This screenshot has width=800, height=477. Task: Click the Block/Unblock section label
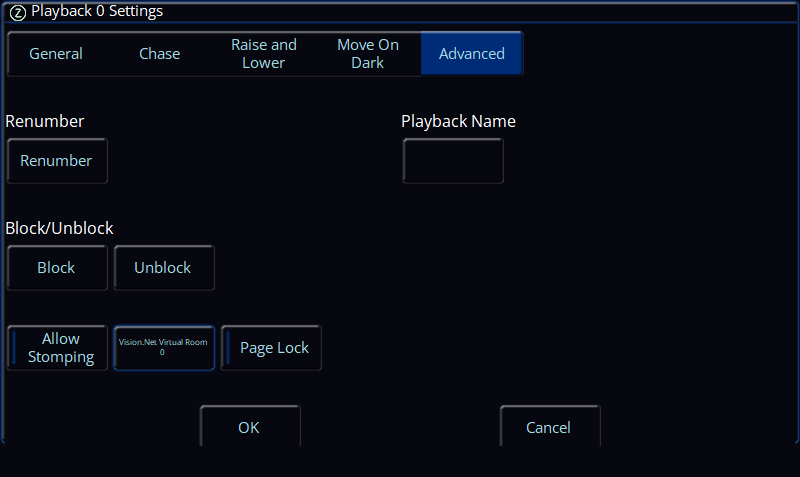point(59,228)
